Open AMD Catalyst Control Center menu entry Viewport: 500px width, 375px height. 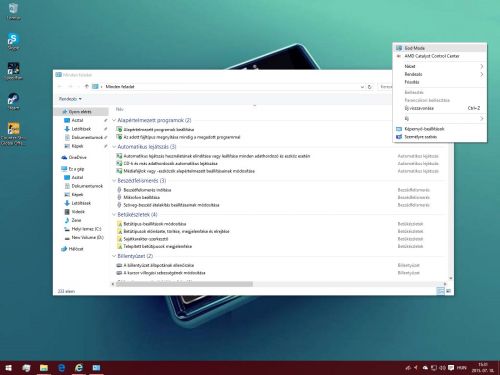tap(439, 56)
